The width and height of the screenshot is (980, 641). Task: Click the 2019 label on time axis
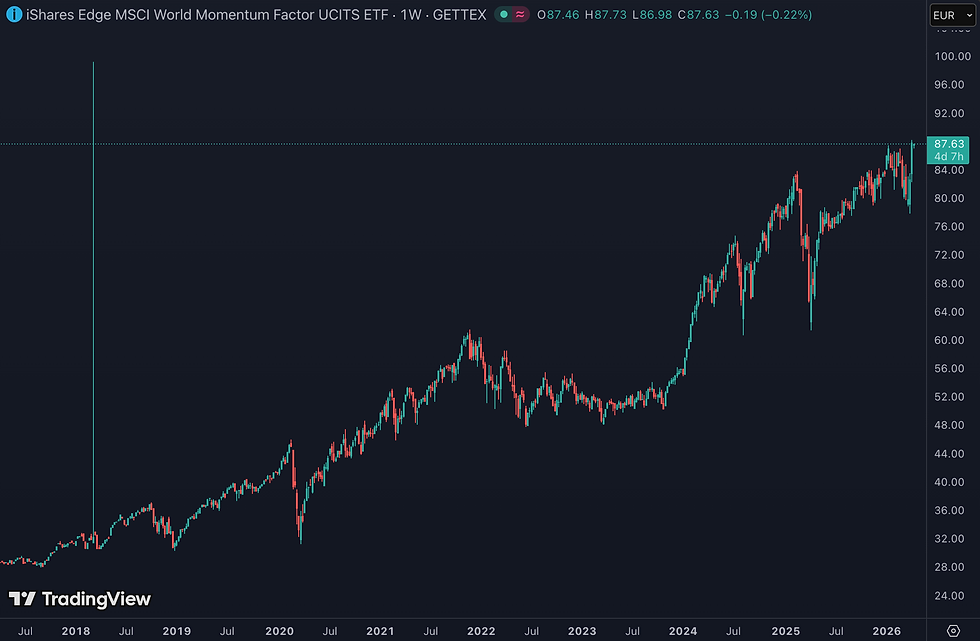177,631
